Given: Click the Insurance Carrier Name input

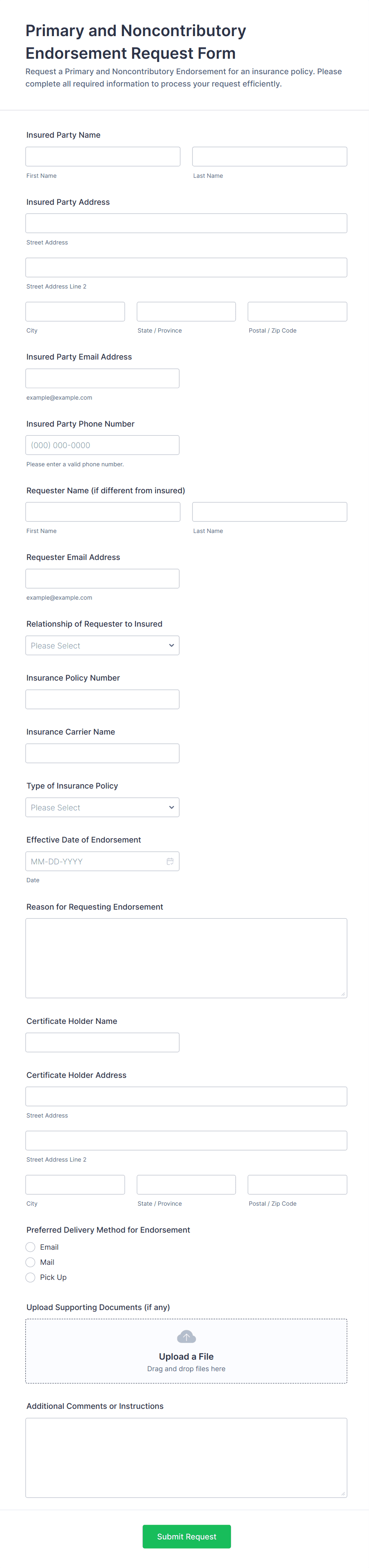Looking at the screenshot, I should click(102, 754).
